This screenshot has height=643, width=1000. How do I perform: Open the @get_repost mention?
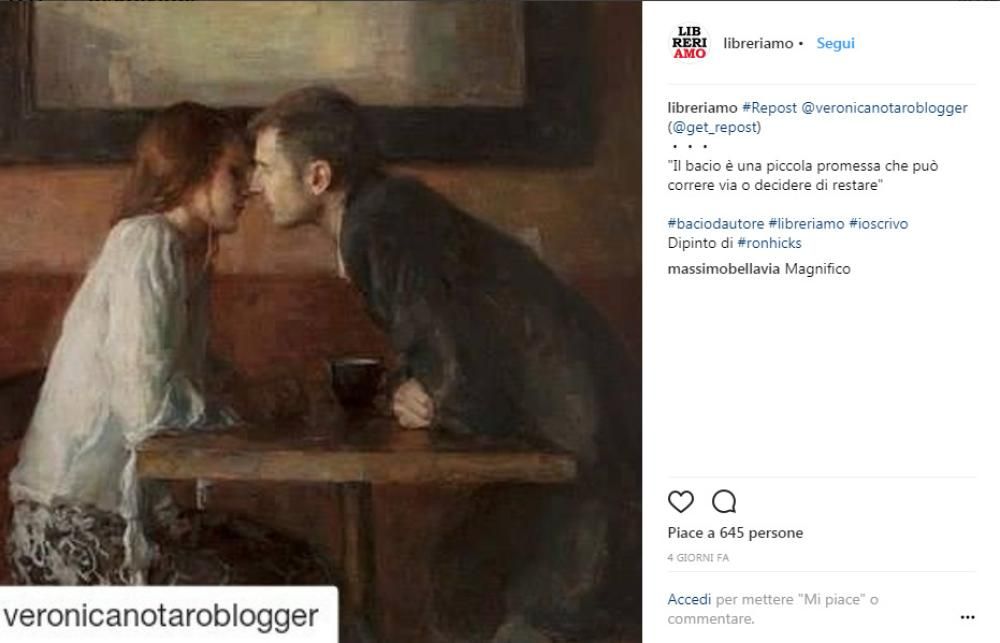714,127
